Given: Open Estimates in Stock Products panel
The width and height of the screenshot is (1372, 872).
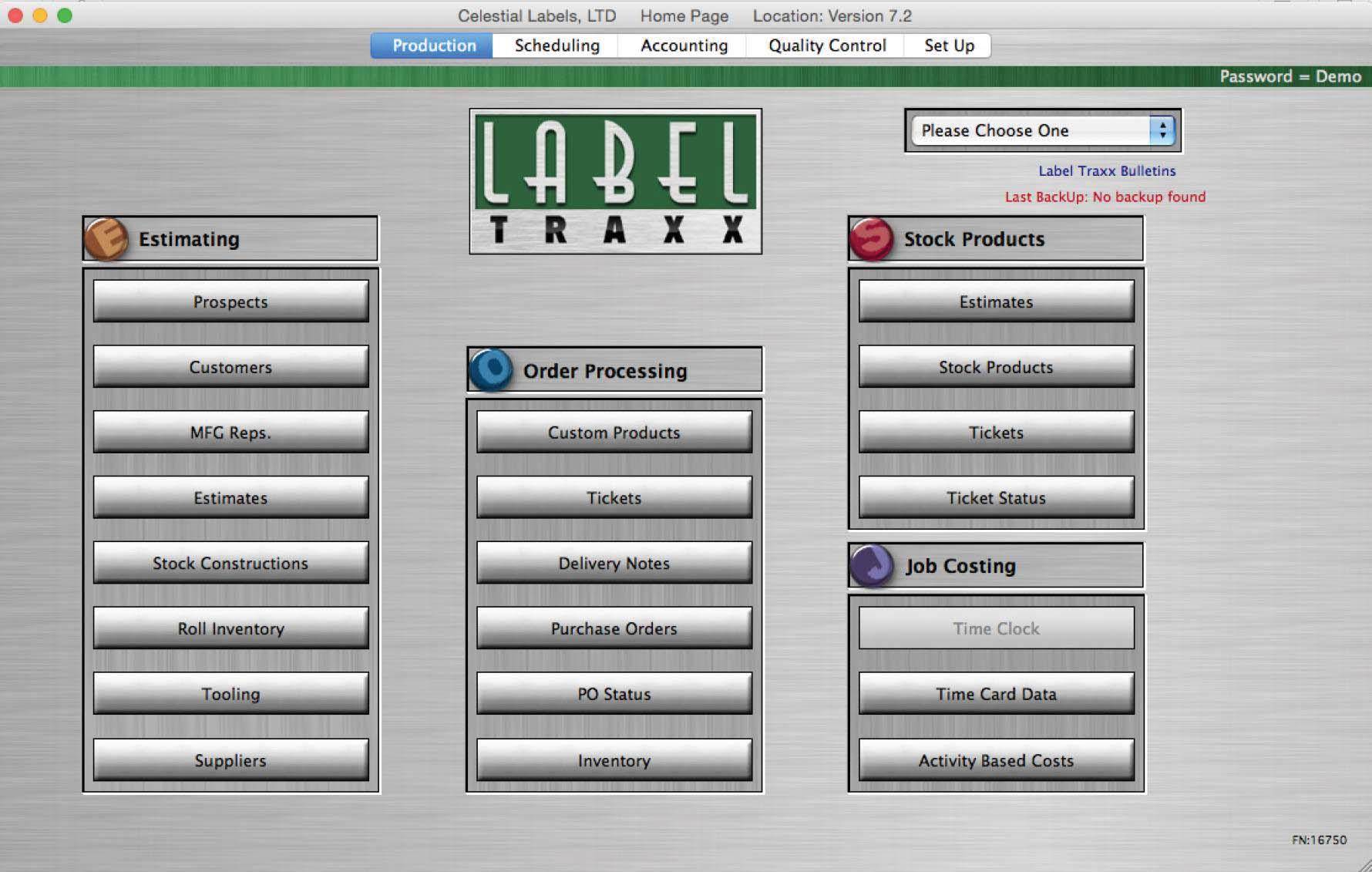Looking at the screenshot, I should (x=996, y=301).
